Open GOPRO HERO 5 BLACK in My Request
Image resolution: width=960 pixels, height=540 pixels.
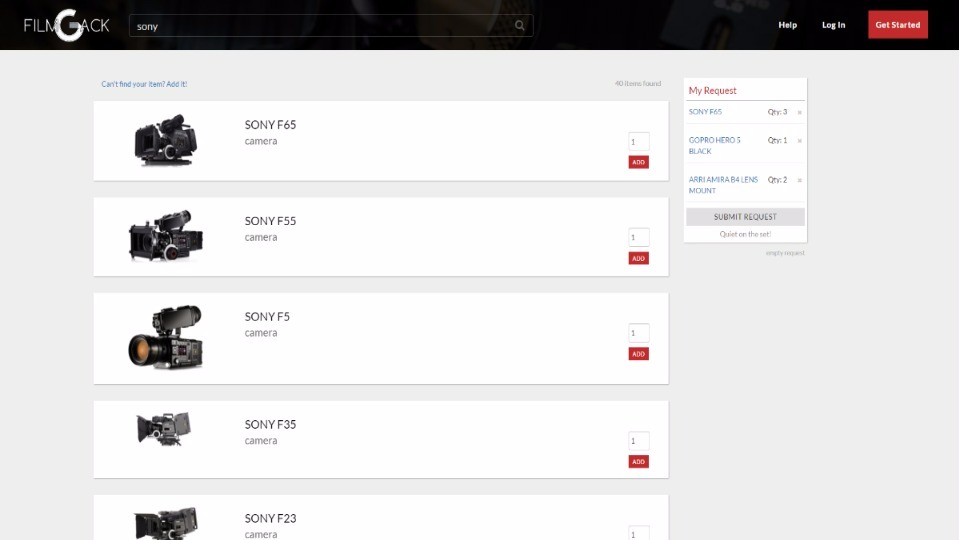tap(714, 146)
